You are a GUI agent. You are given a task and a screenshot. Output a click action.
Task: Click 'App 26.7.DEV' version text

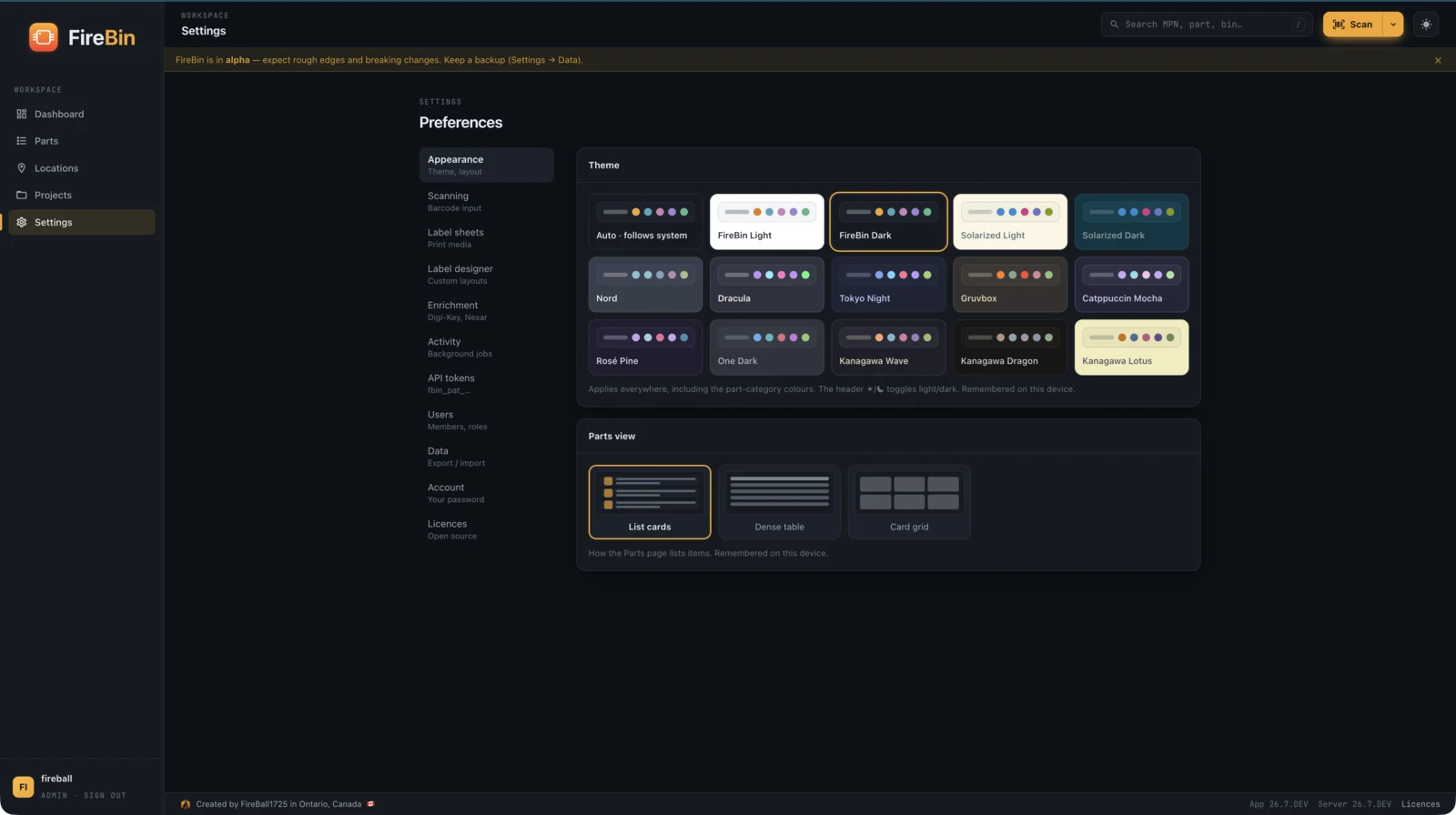pyautogui.click(x=1279, y=804)
